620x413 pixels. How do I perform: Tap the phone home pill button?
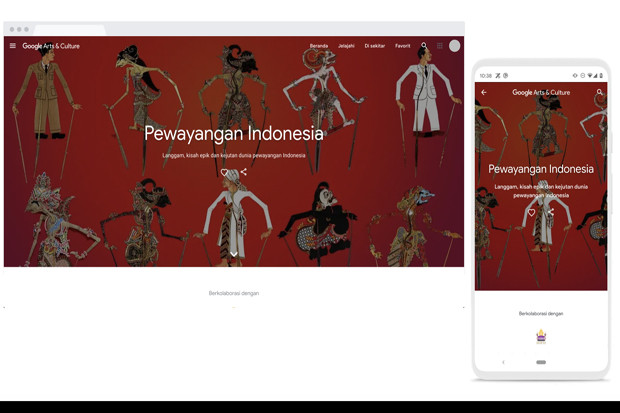[541, 362]
